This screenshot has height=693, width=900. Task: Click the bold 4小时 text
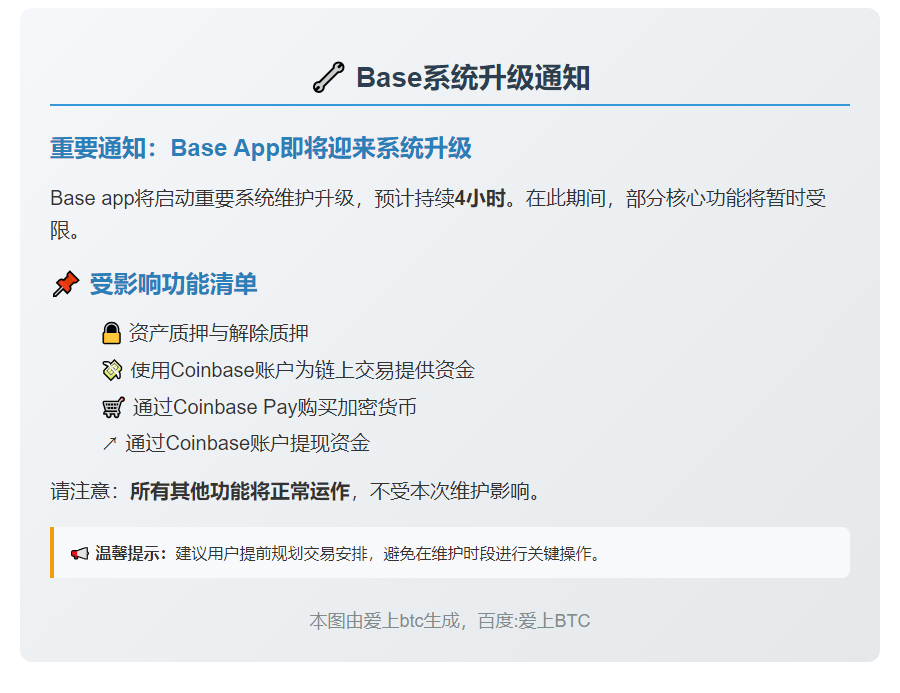click(479, 198)
